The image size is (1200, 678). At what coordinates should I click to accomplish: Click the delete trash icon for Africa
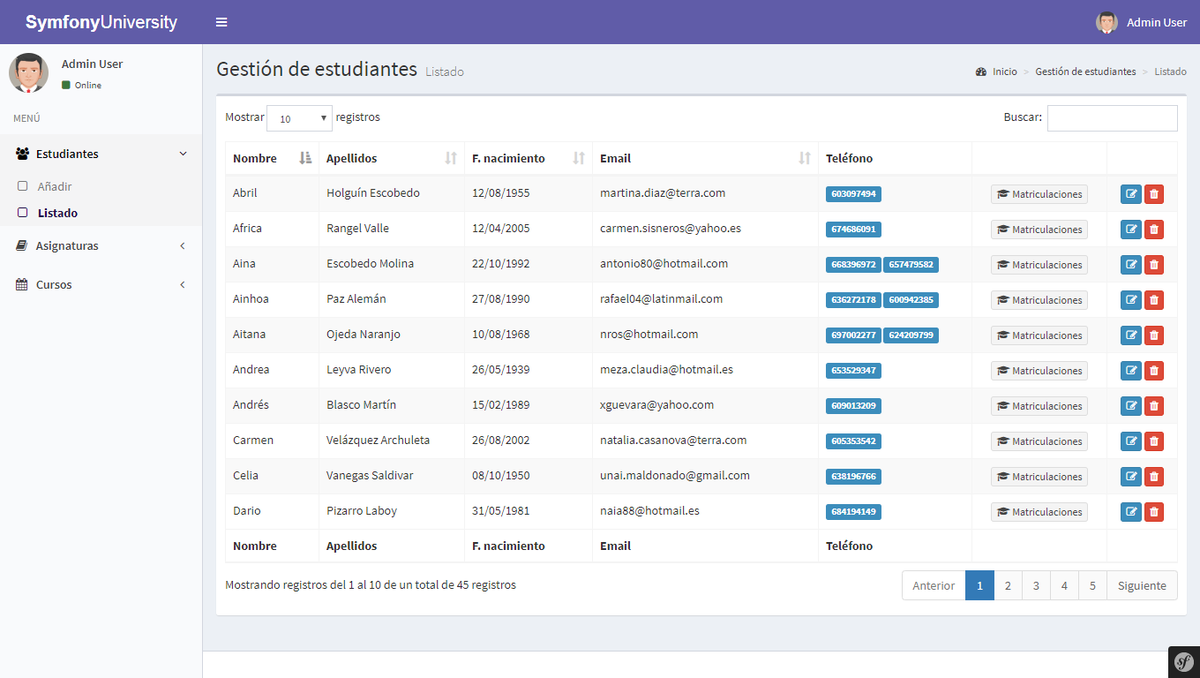coord(1154,229)
